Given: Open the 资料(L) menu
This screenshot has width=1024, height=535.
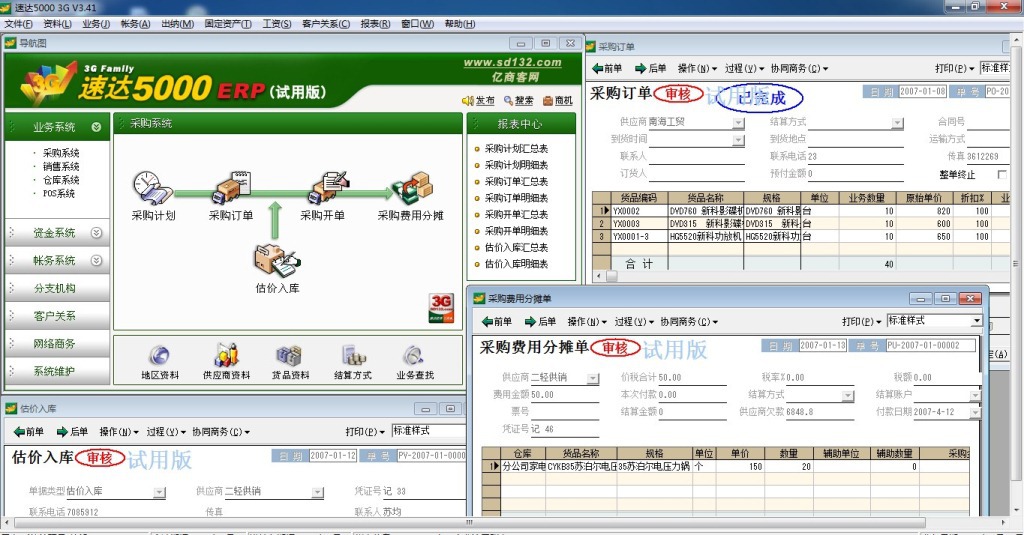Looking at the screenshot, I should 57,24.
